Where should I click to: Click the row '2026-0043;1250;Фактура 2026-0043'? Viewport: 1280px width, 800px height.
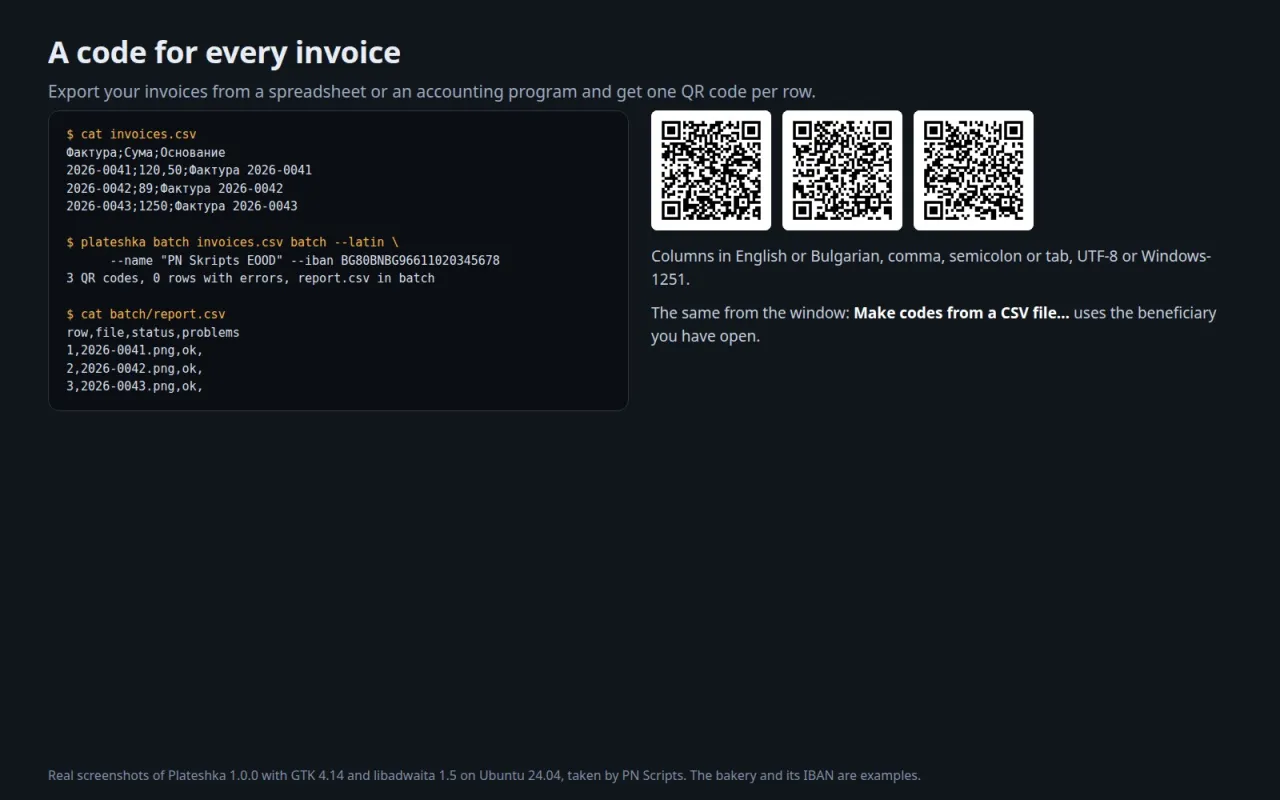(x=182, y=206)
